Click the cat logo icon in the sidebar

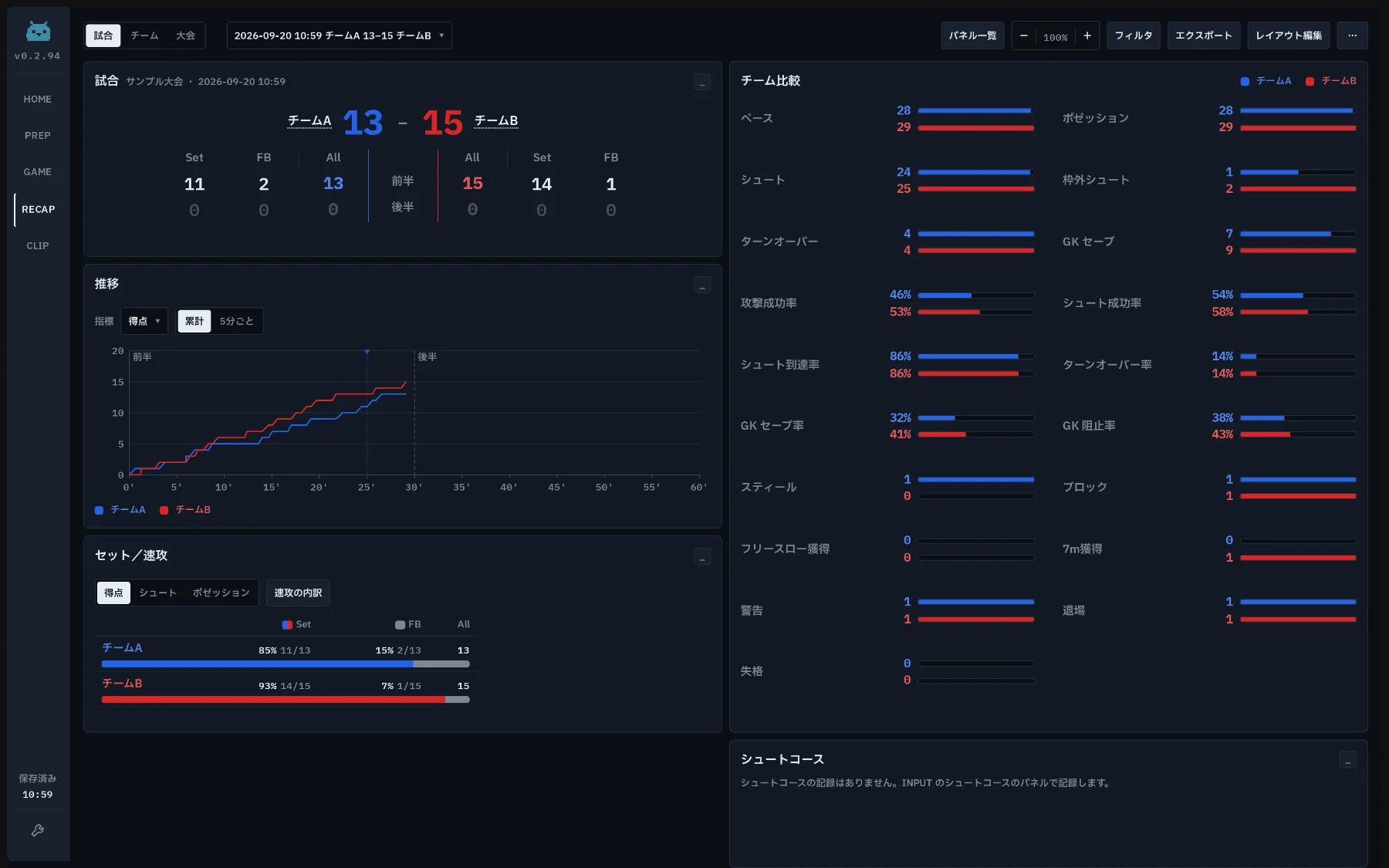pyautogui.click(x=38, y=32)
